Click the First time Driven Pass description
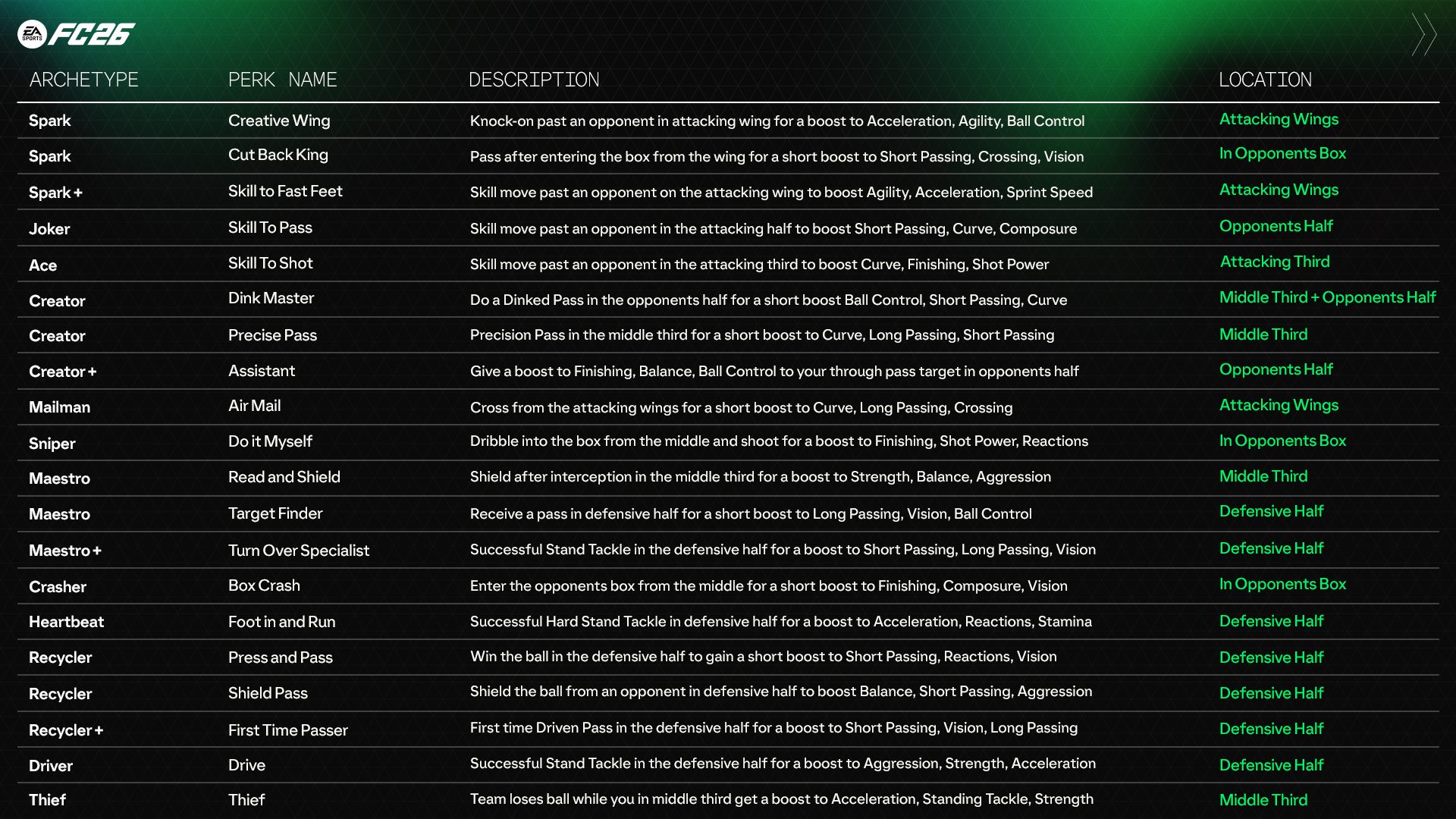The height and width of the screenshot is (819, 1456). pos(773,728)
